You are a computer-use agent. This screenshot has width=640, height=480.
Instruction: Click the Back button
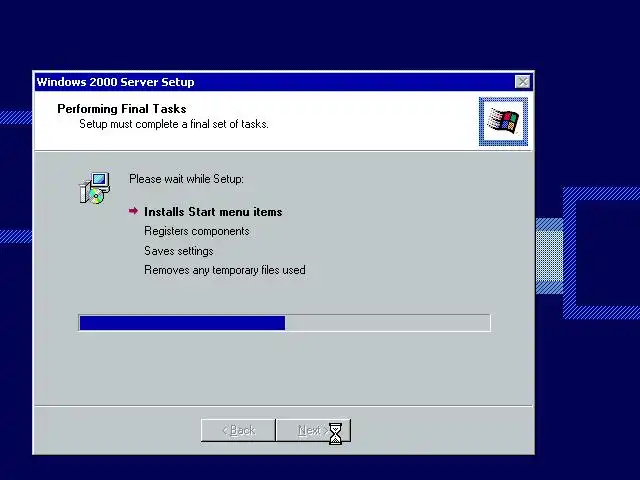(238, 430)
